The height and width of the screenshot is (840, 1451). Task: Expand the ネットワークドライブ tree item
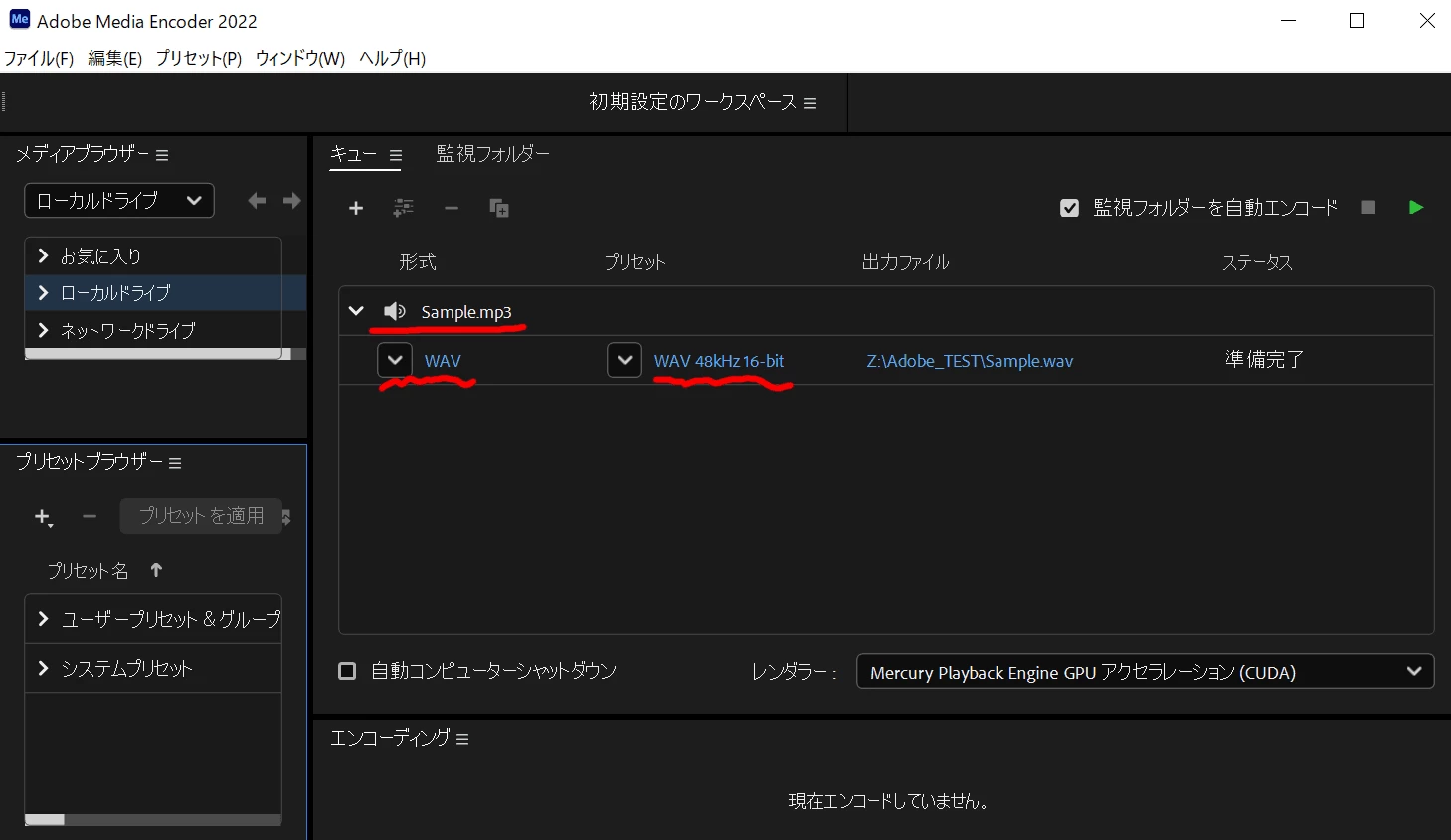43,330
